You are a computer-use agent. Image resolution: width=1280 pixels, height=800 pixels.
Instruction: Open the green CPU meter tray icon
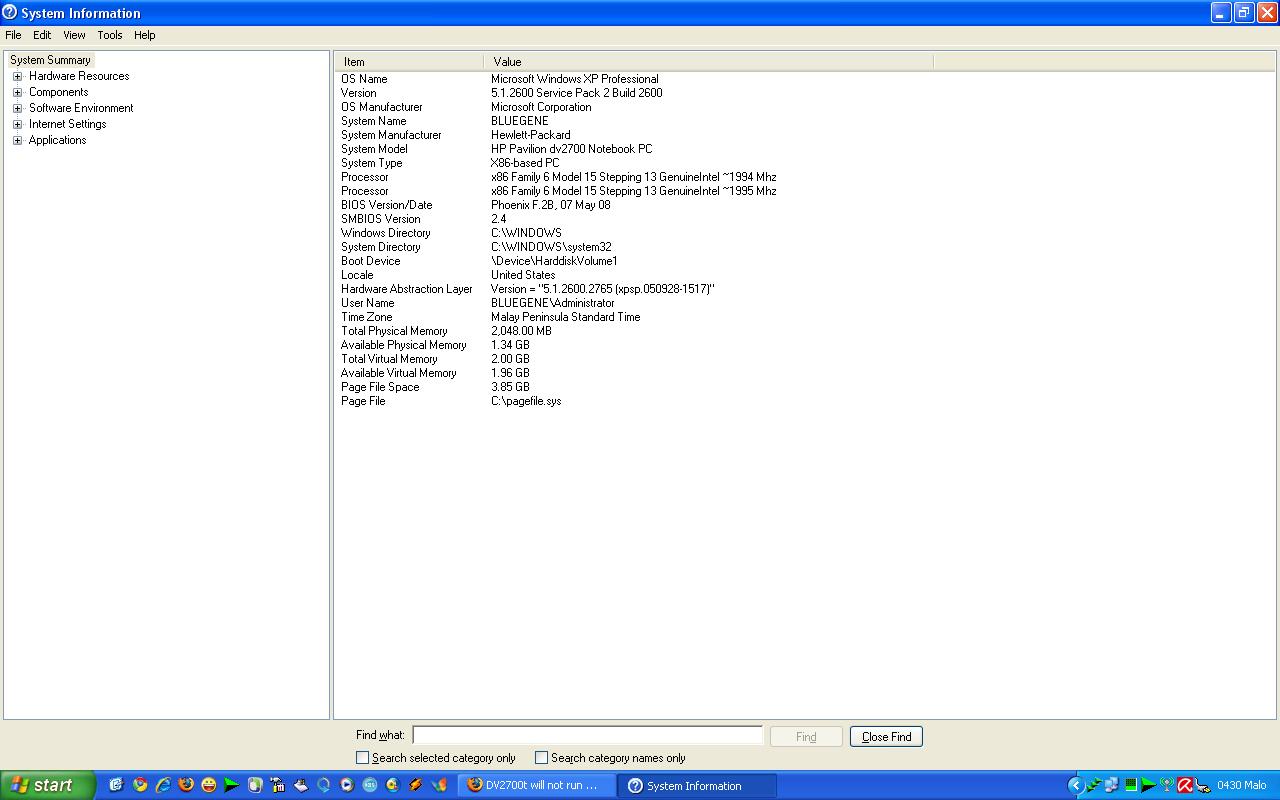click(x=1131, y=785)
